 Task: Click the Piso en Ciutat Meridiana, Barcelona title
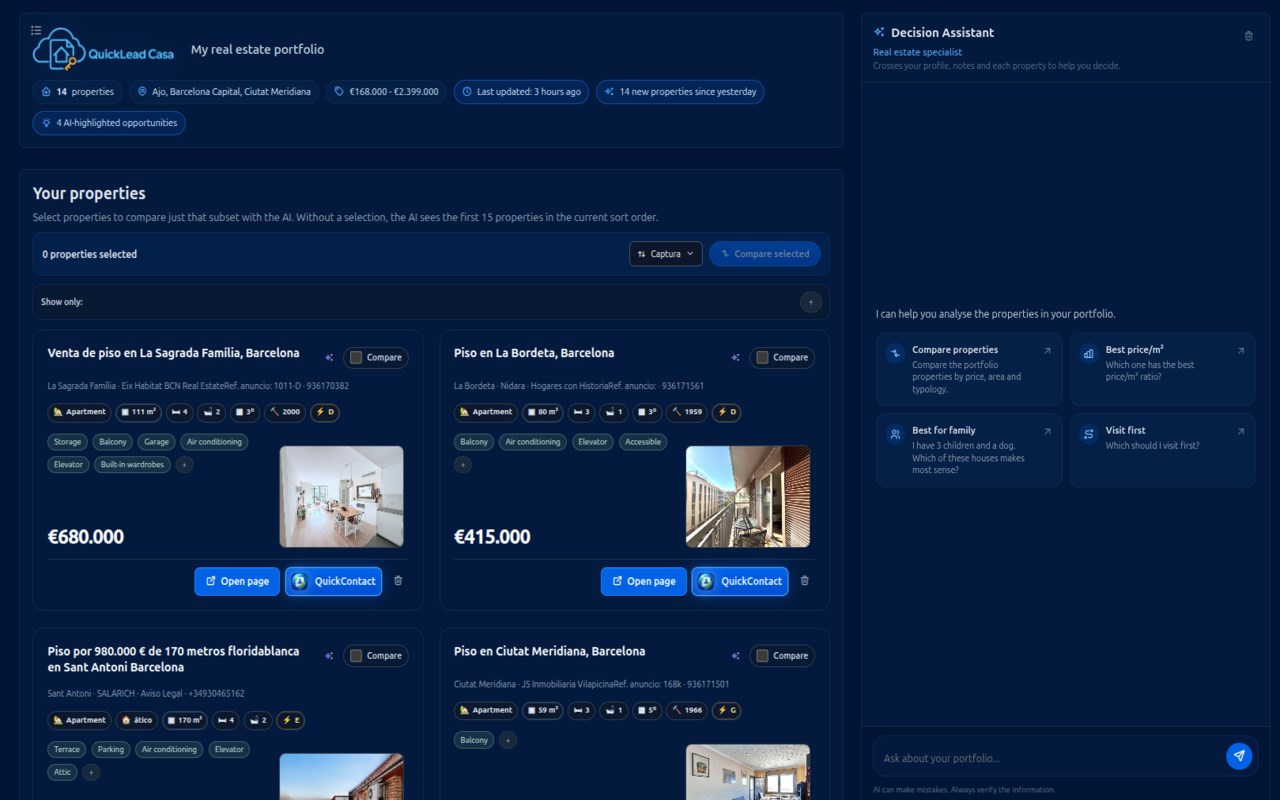pyautogui.click(x=549, y=651)
